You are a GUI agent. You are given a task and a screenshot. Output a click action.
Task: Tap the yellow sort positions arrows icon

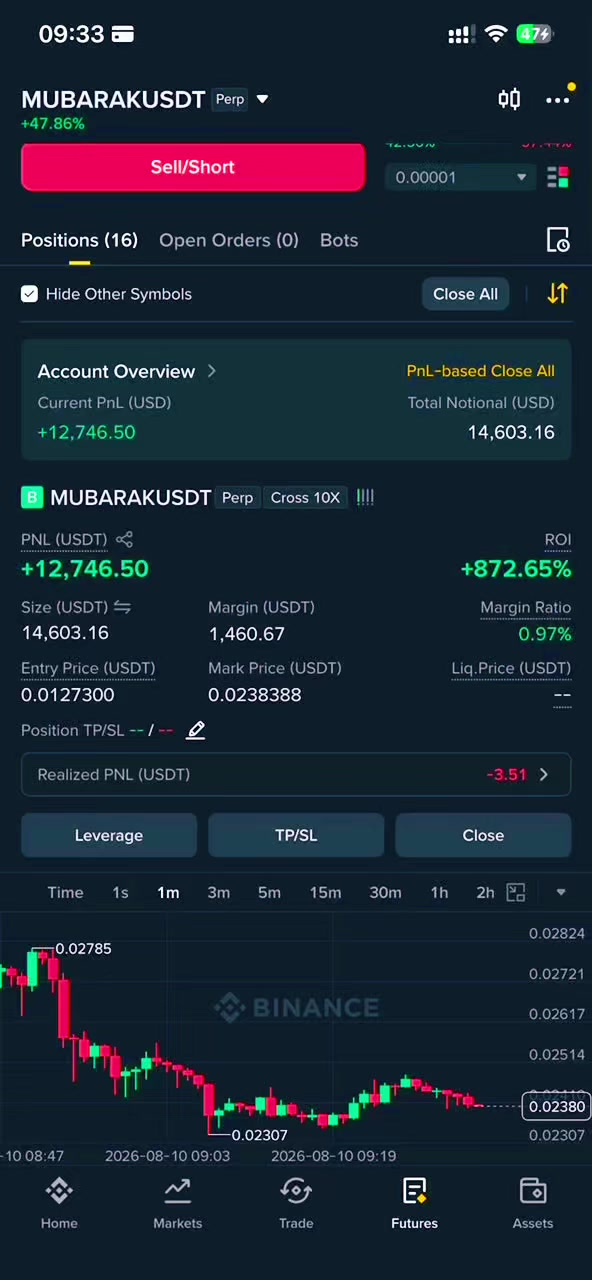[x=557, y=294]
